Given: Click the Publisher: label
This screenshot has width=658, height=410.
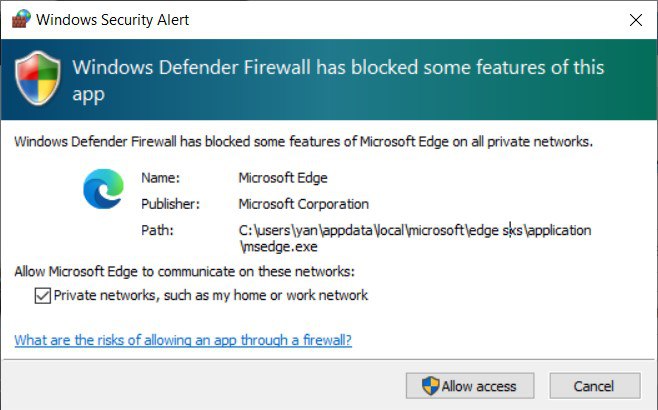Looking at the screenshot, I should [x=170, y=204].
